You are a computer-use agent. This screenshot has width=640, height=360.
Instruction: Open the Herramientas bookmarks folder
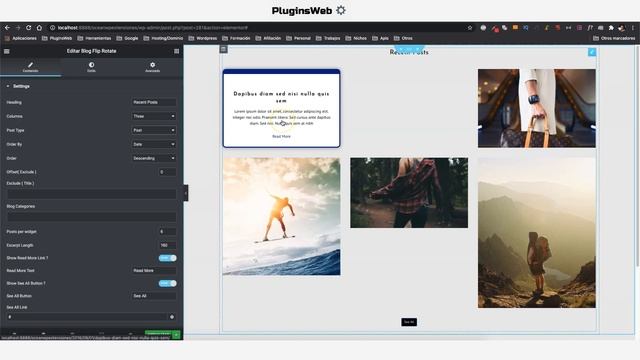(x=94, y=38)
